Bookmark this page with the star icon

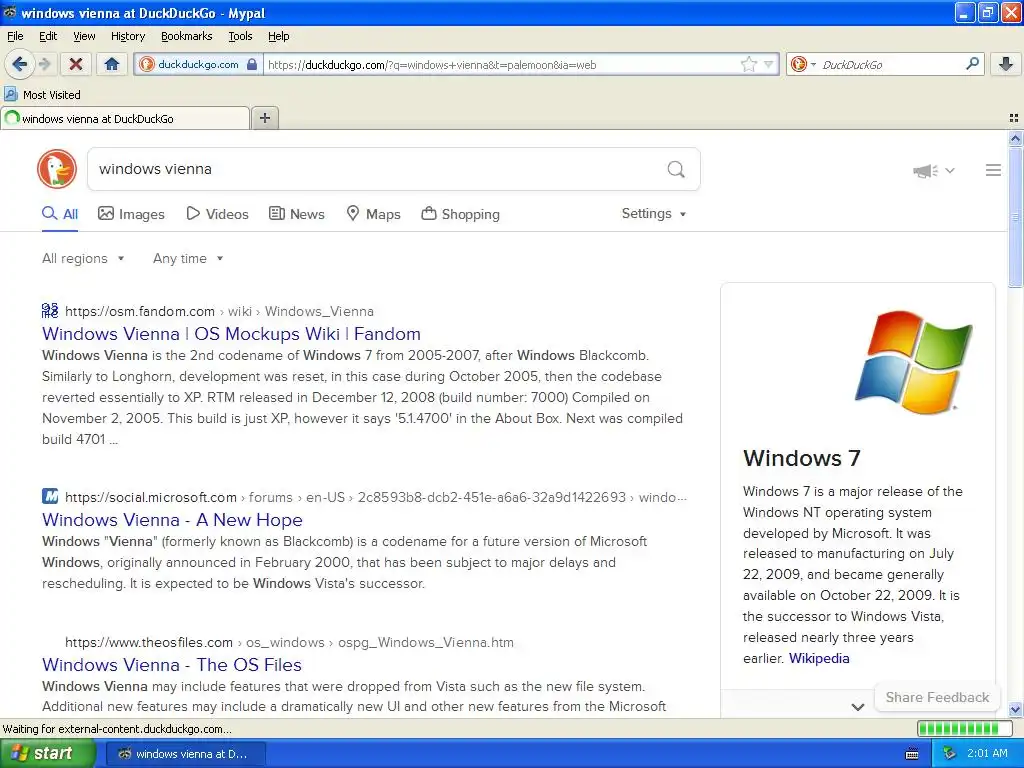(x=748, y=64)
